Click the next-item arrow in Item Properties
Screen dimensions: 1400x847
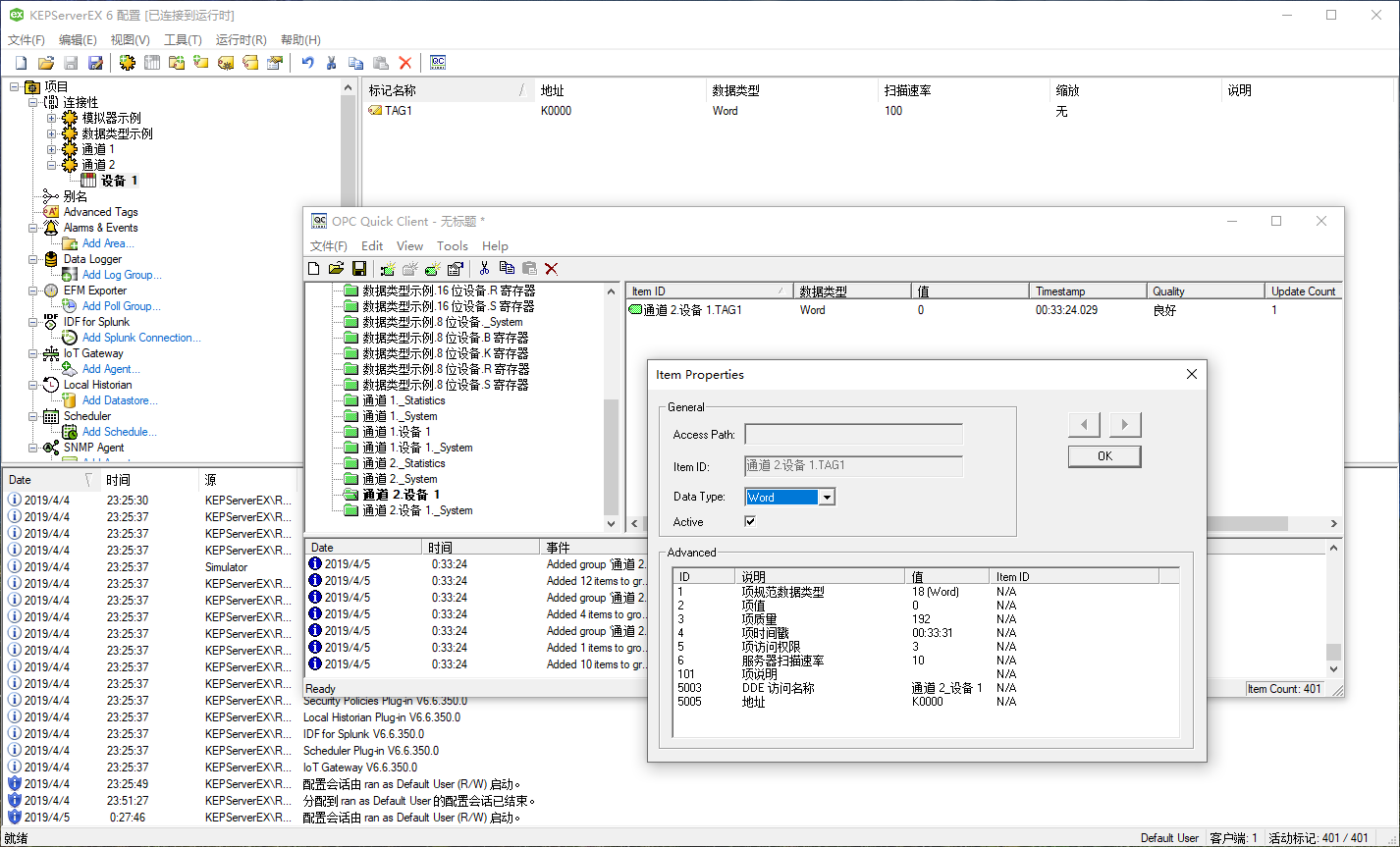pos(1125,424)
